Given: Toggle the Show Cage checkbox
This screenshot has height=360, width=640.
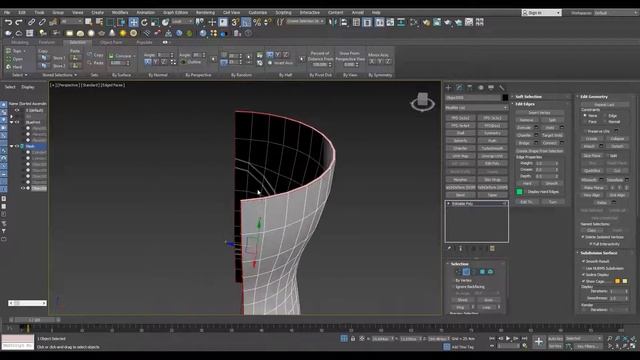Looking at the screenshot, I should (583, 281).
